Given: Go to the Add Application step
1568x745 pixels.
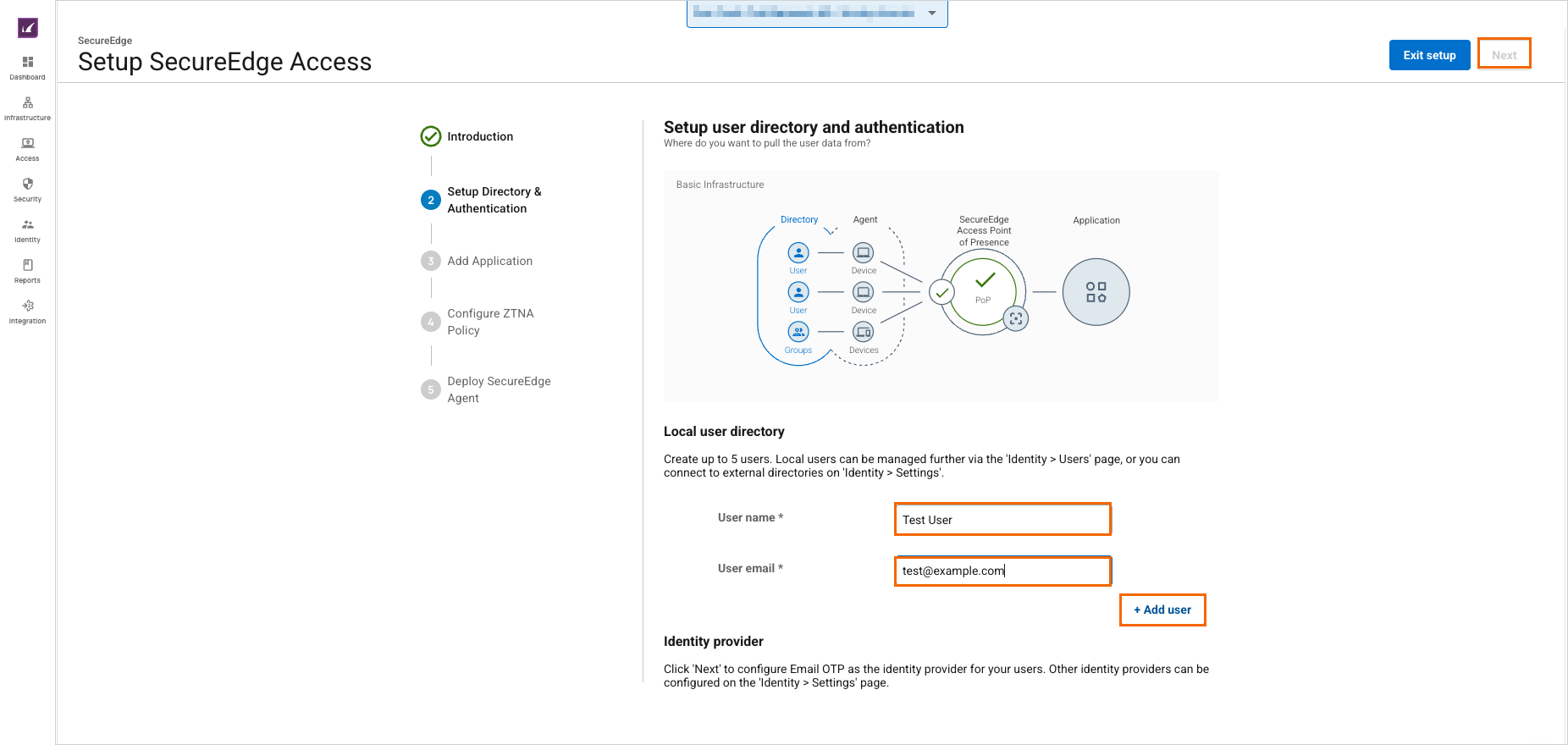Looking at the screenshot, I should 489,261.
